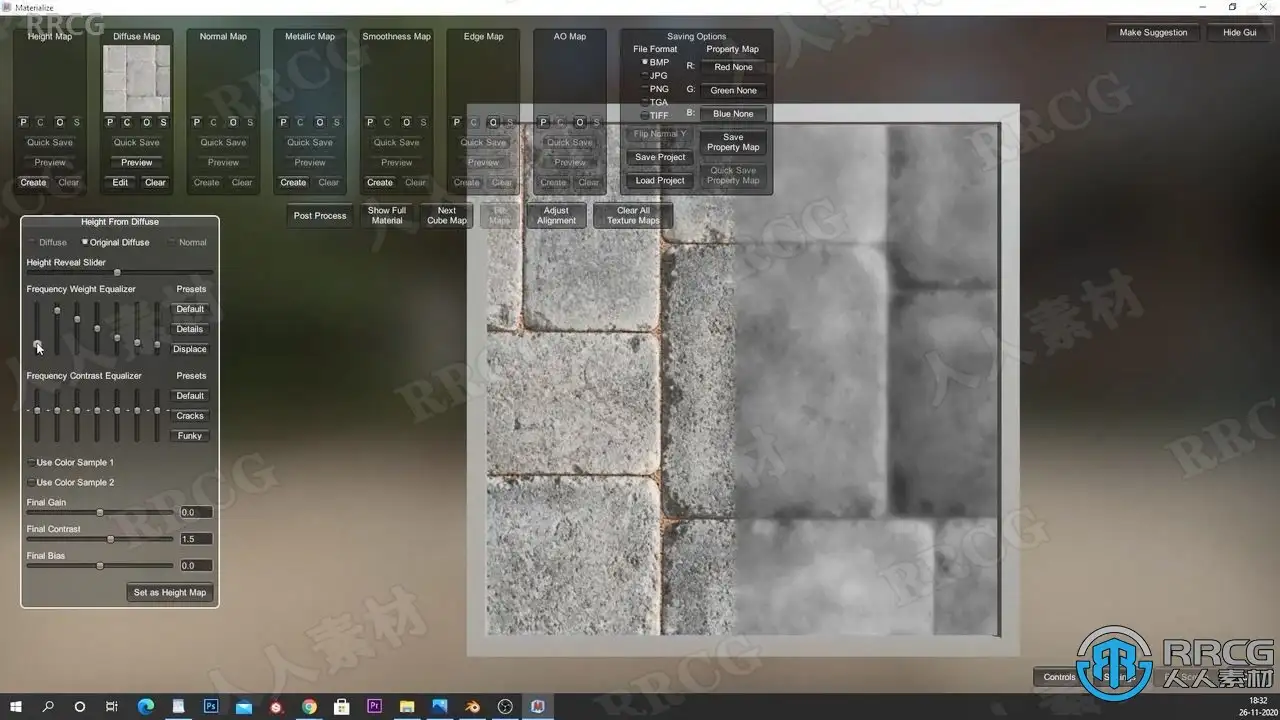The image size is (1280, 720).
Task: Click the Diffuse Map copy (C) button
Action: pyautogui.click(x=127, y=123)
